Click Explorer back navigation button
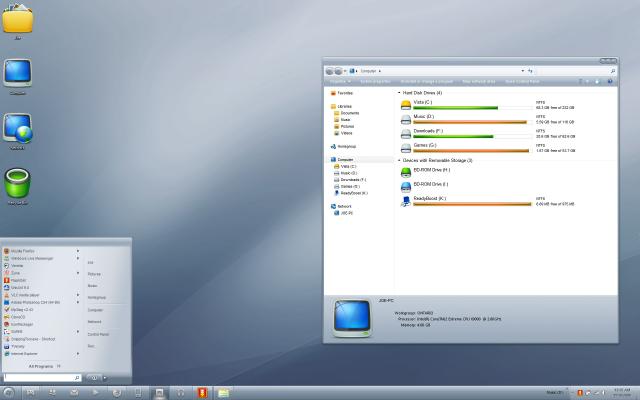The height and width of the screenshot is (400, 640). coord(329,71)
